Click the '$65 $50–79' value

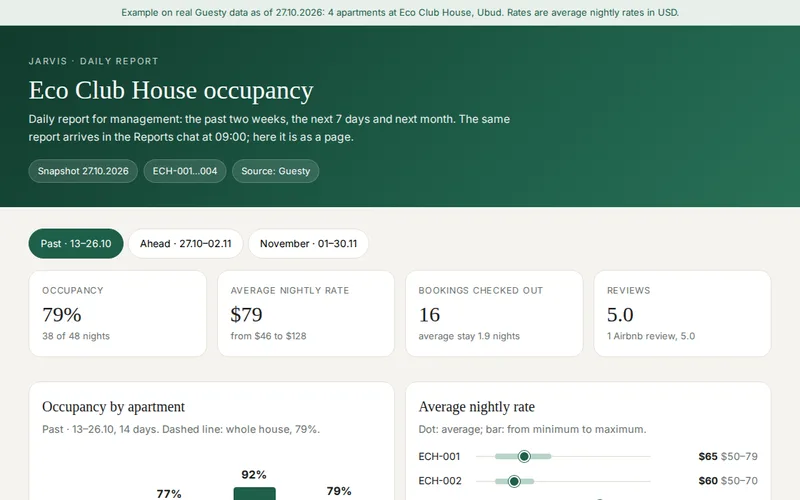[728, 456]
